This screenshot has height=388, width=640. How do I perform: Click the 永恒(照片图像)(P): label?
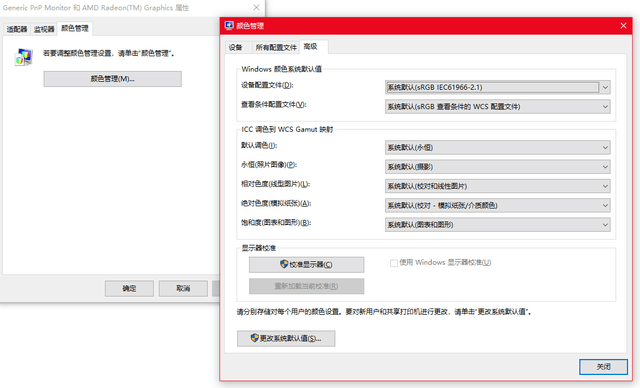(269, 164)
